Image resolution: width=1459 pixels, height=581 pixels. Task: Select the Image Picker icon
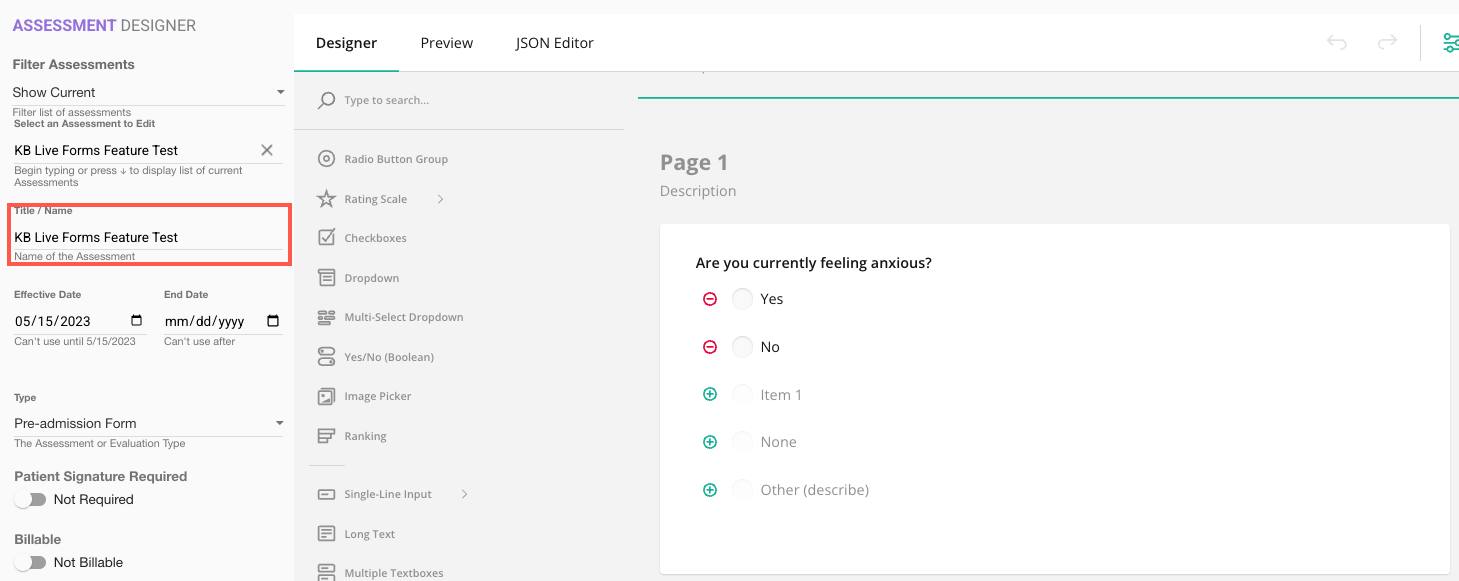326,397
